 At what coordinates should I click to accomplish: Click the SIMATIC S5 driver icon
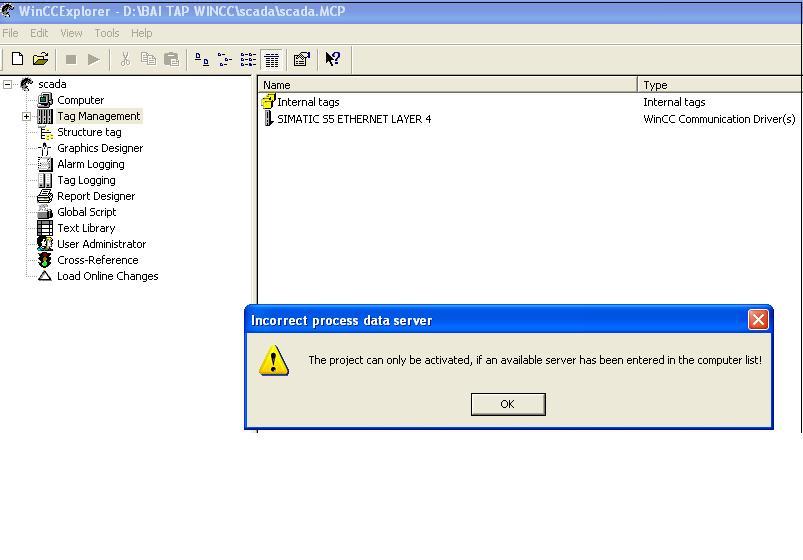[268, 119]
